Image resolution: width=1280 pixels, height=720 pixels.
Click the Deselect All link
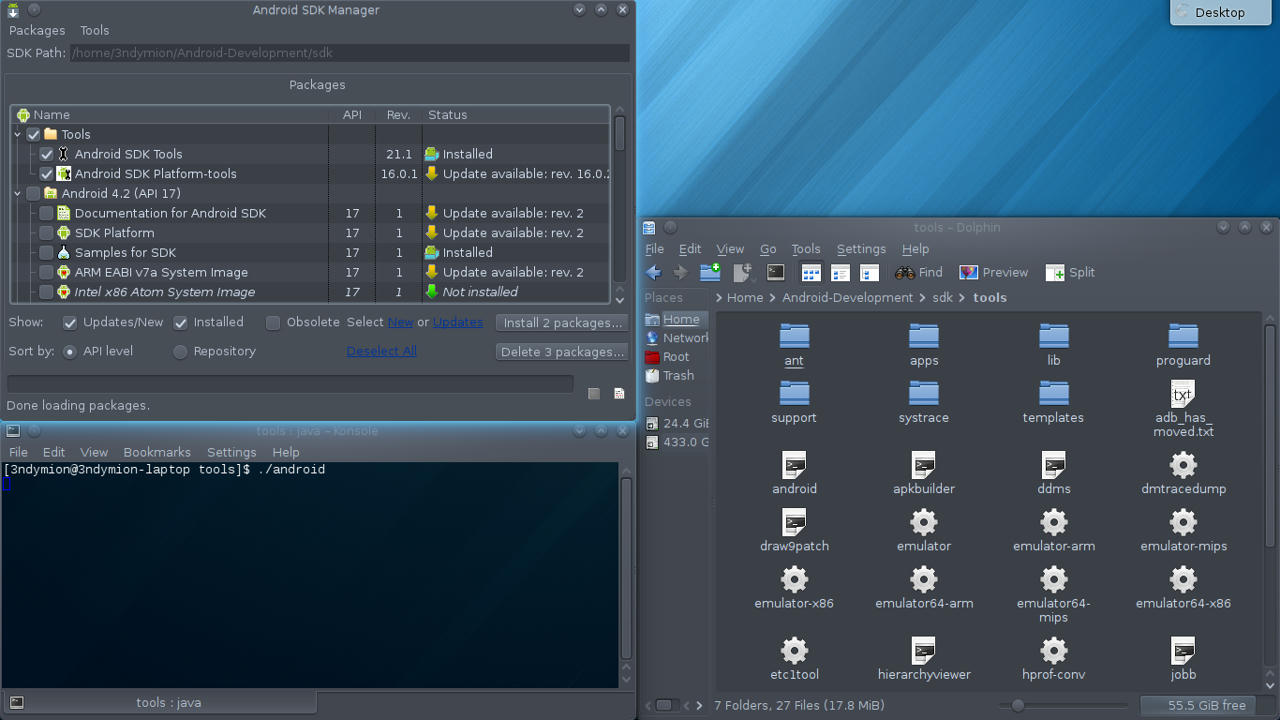[381, 351]
